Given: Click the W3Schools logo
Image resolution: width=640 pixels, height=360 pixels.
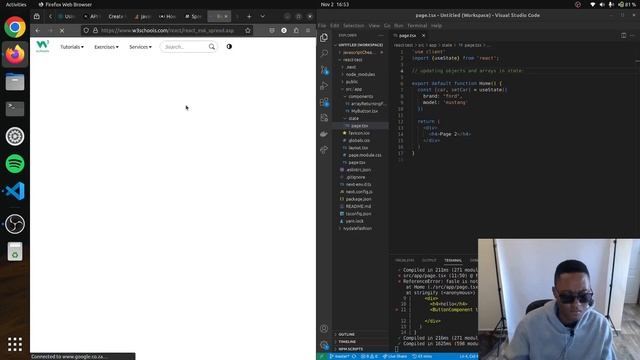Looking at the screenshot, I should pyautogui.click(x=42, y=46).
